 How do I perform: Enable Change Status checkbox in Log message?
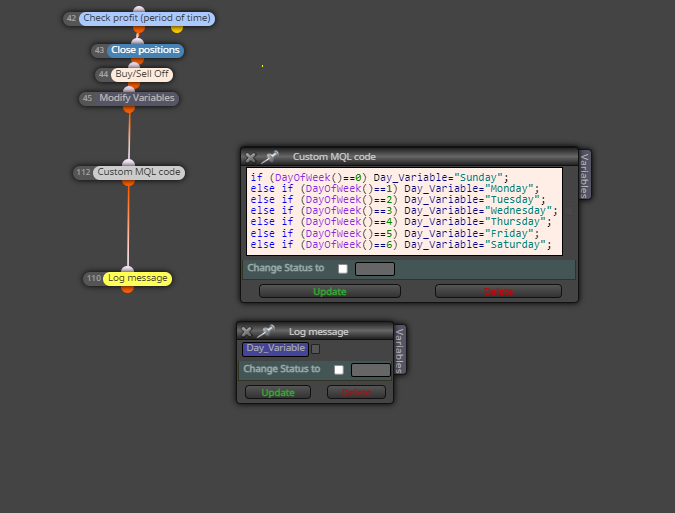(x=339, y=370)
